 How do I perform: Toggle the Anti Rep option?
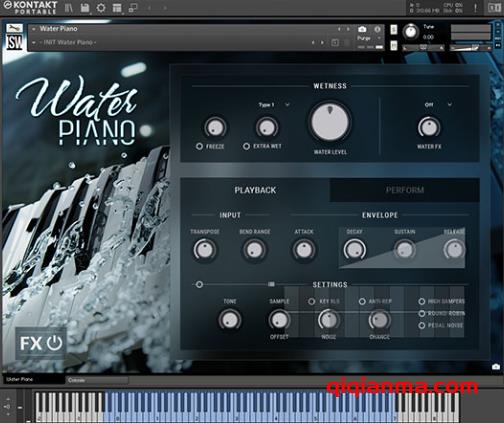[362, 301]
